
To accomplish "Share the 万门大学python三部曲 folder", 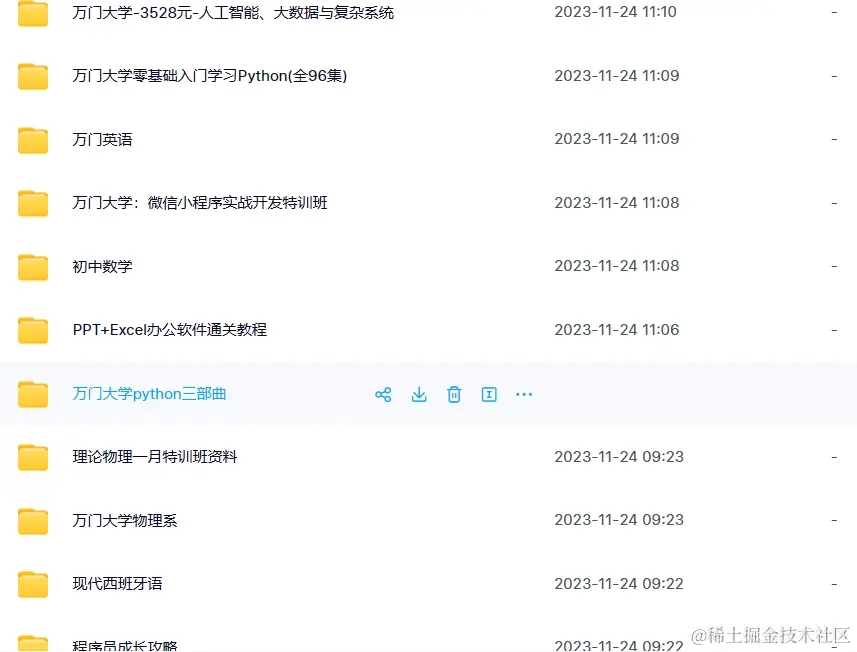I will 383,394.
